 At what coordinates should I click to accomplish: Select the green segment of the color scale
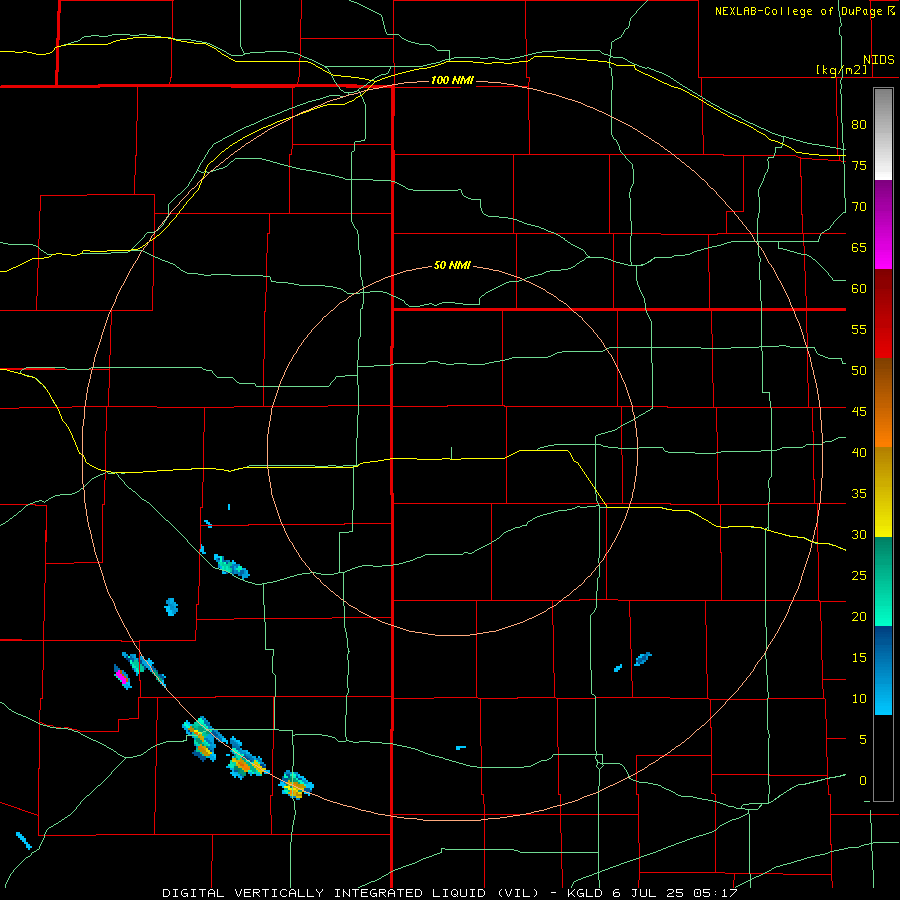[883, 581]
